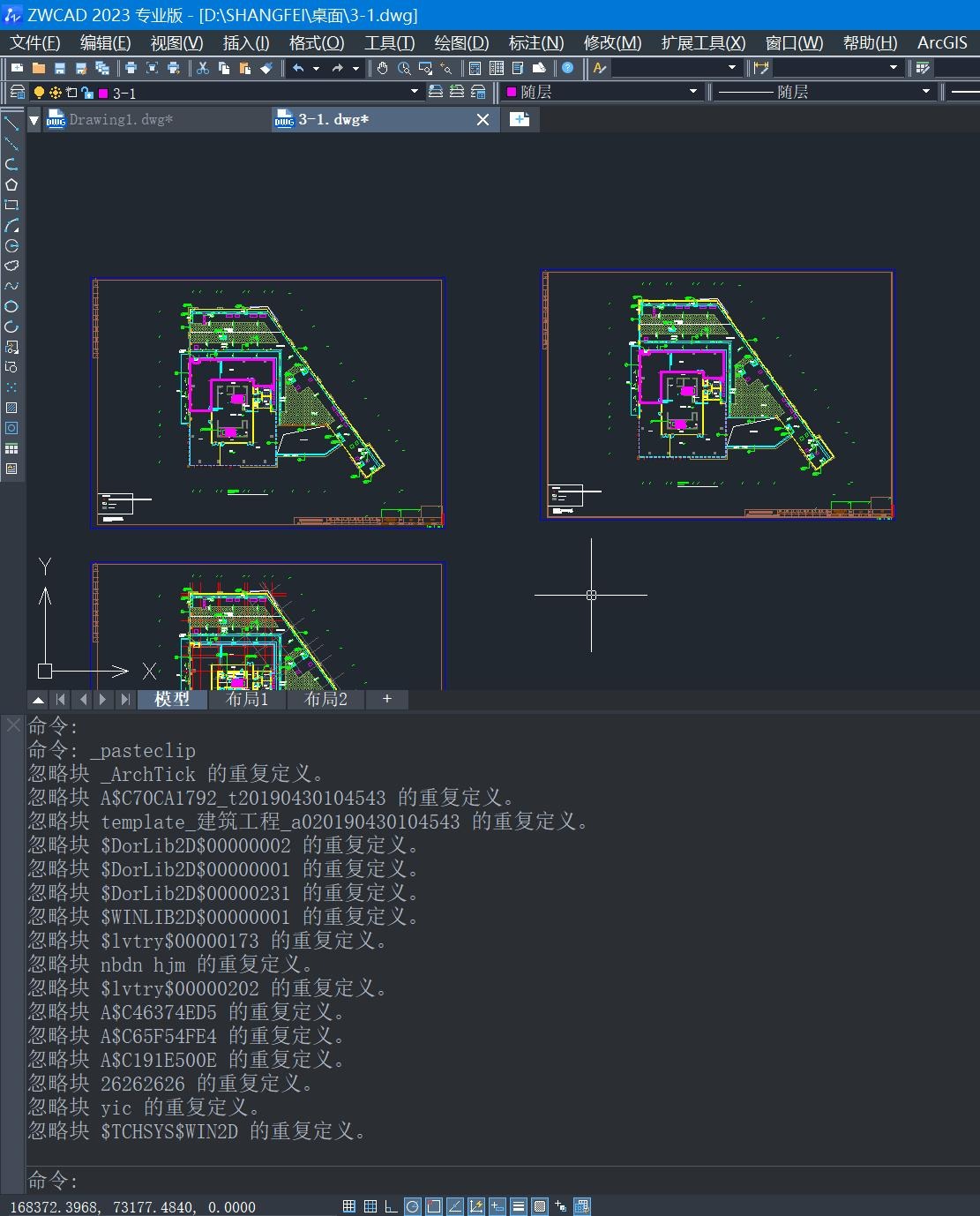Select the Polygon tool in draw toolbar
The height and width of the screenshot is (1216, 980).
point(11,184)
